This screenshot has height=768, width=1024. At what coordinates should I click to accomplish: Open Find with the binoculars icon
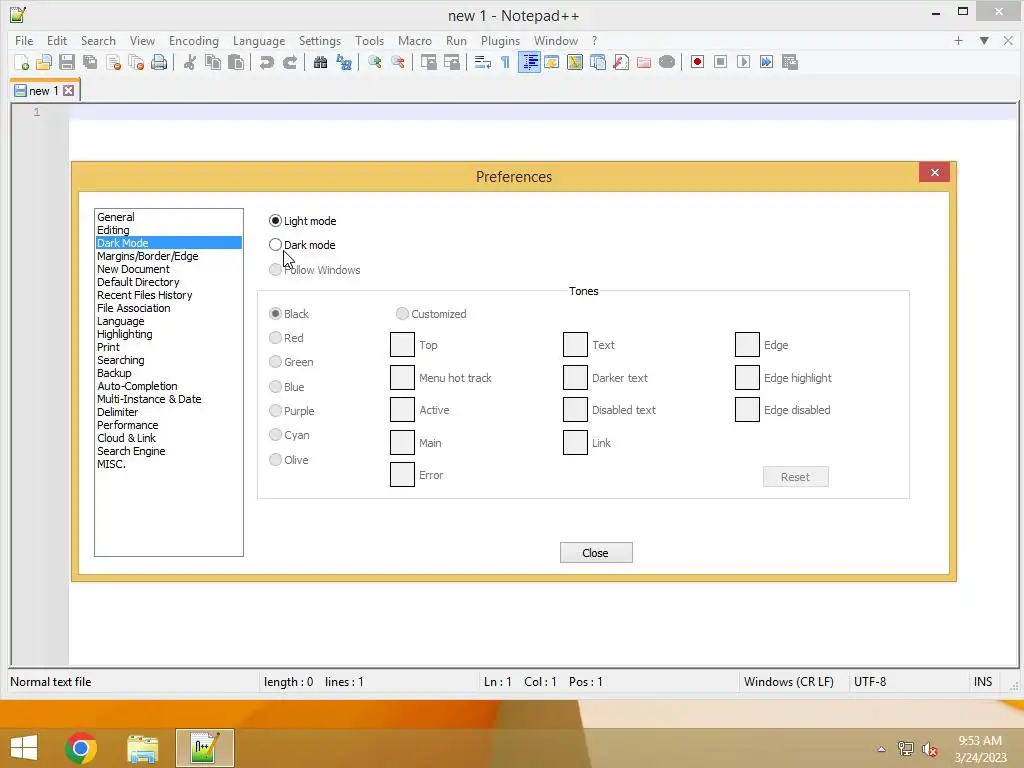click(321, 62)
